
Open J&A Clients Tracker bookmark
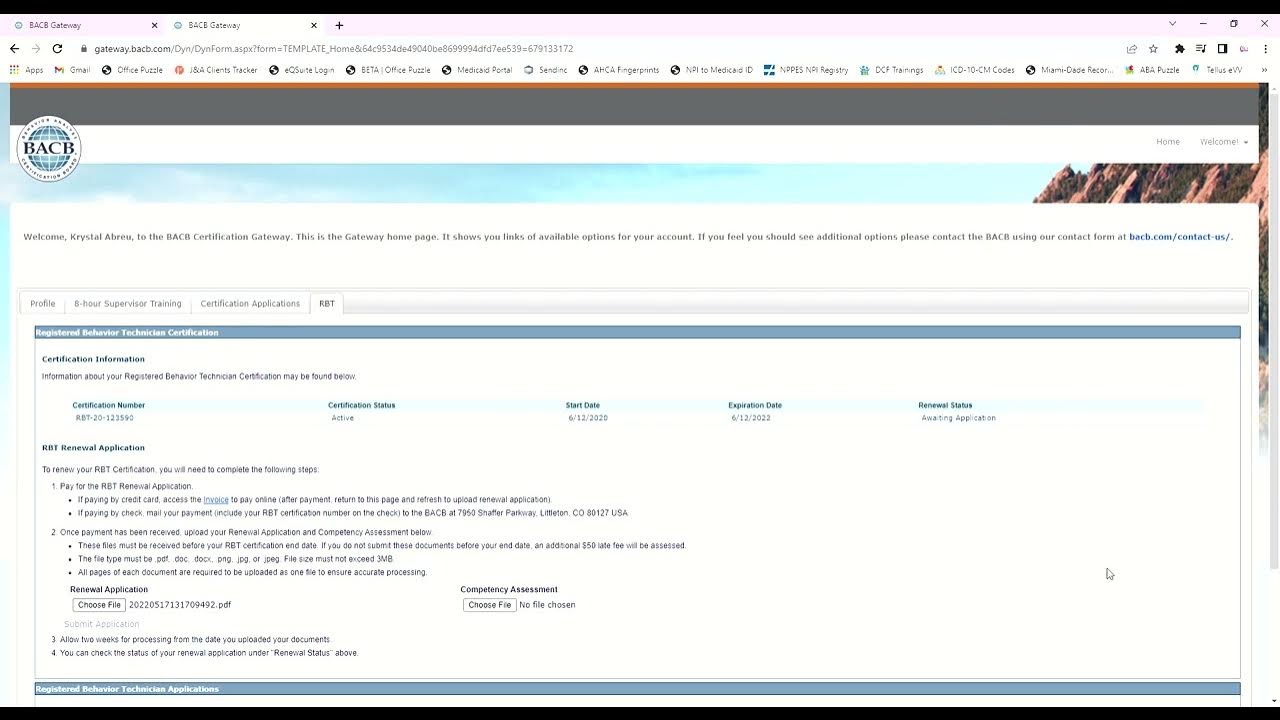[x=216, y=70]
